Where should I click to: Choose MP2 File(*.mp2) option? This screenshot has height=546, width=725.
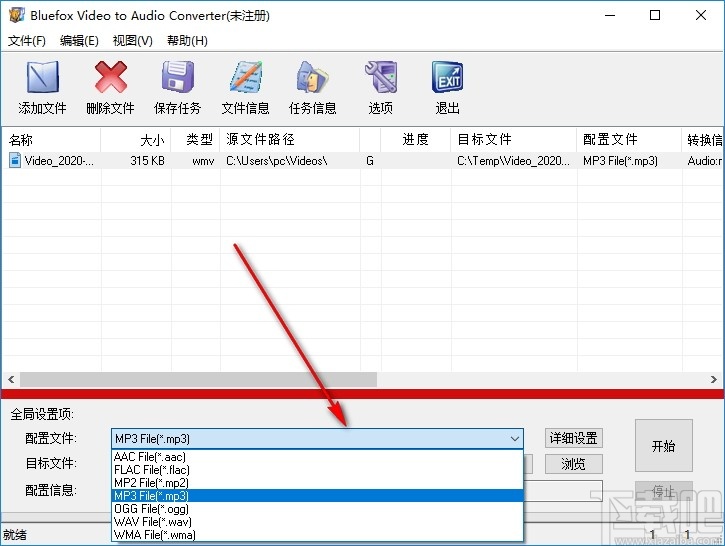[x=317, y=483]
